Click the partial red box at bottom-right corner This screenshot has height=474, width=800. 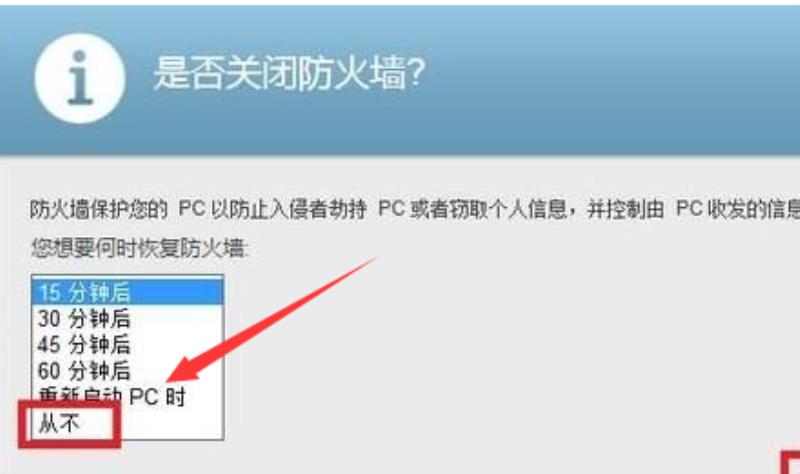tap(791, 463)
